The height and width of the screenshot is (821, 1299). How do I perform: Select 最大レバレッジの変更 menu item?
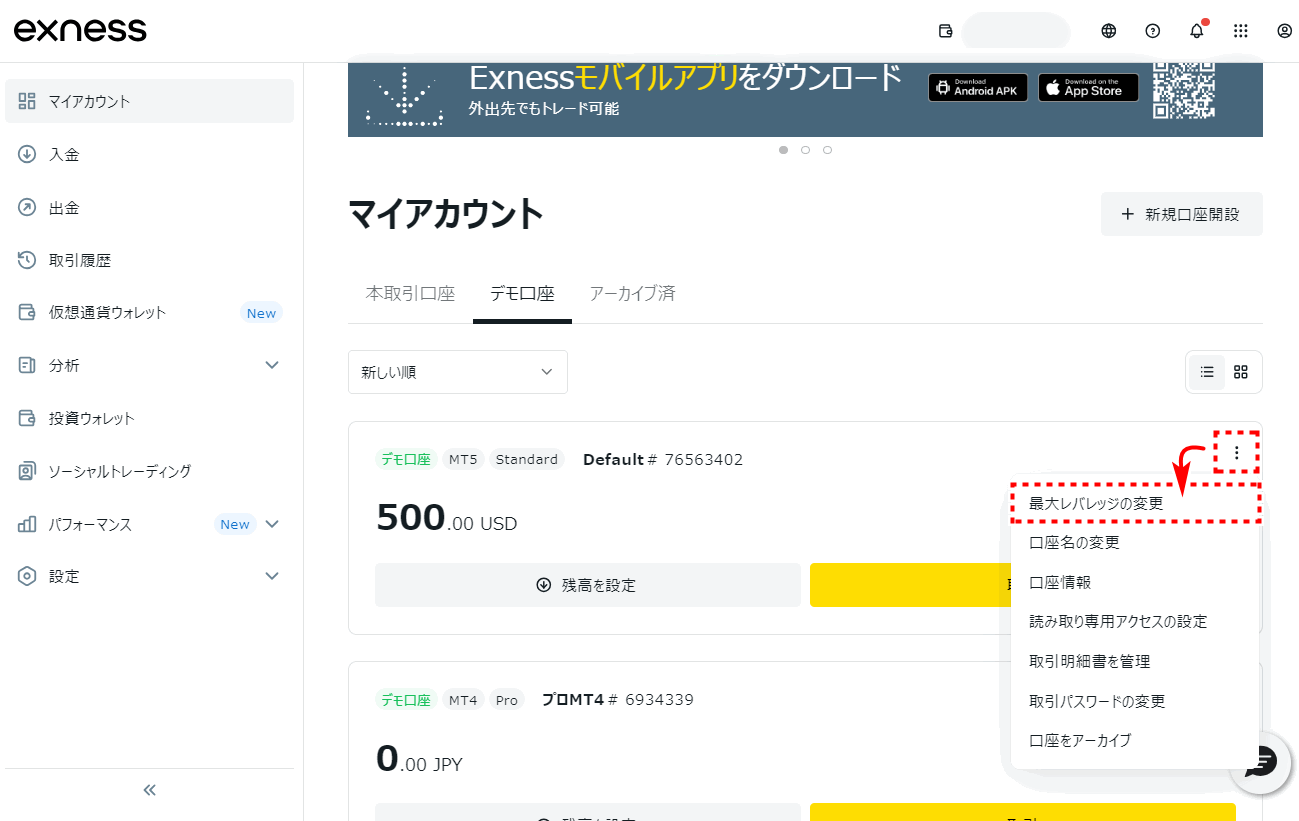point(1135,504)
